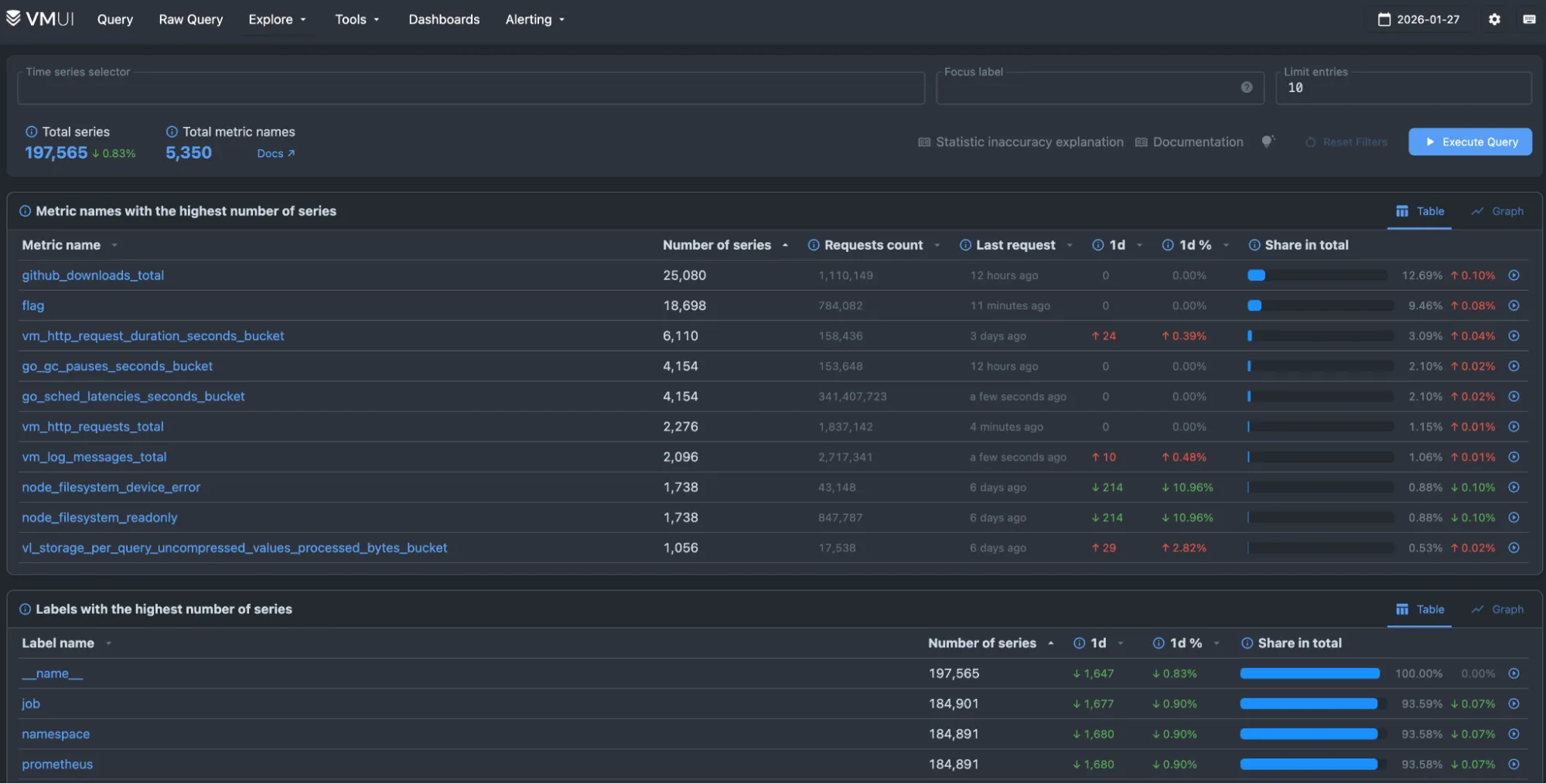Click the Total series info icon
This screenshot has height=784, width=1546.
[32, 132]
